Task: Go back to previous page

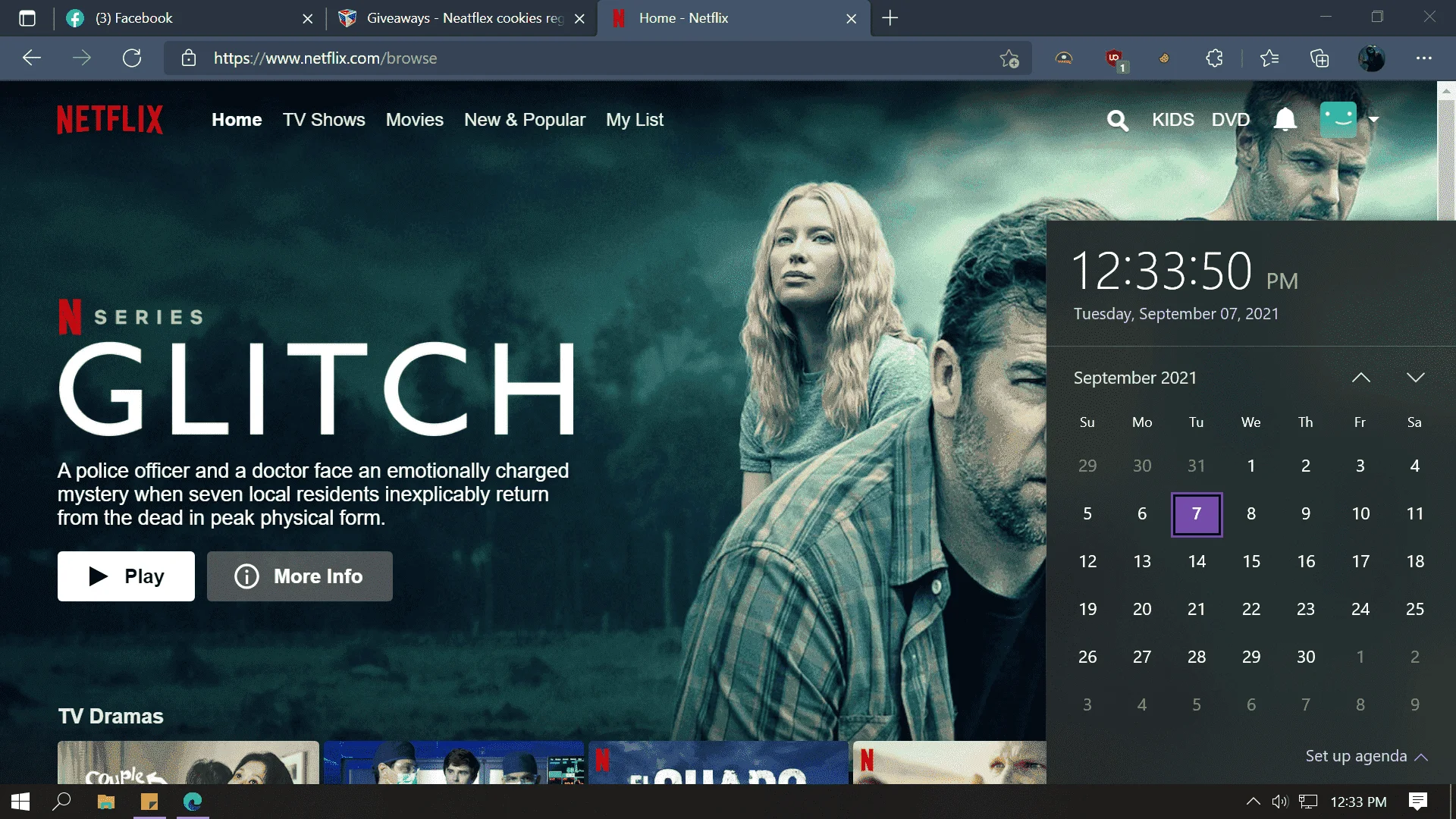Action: click(31, 58)
